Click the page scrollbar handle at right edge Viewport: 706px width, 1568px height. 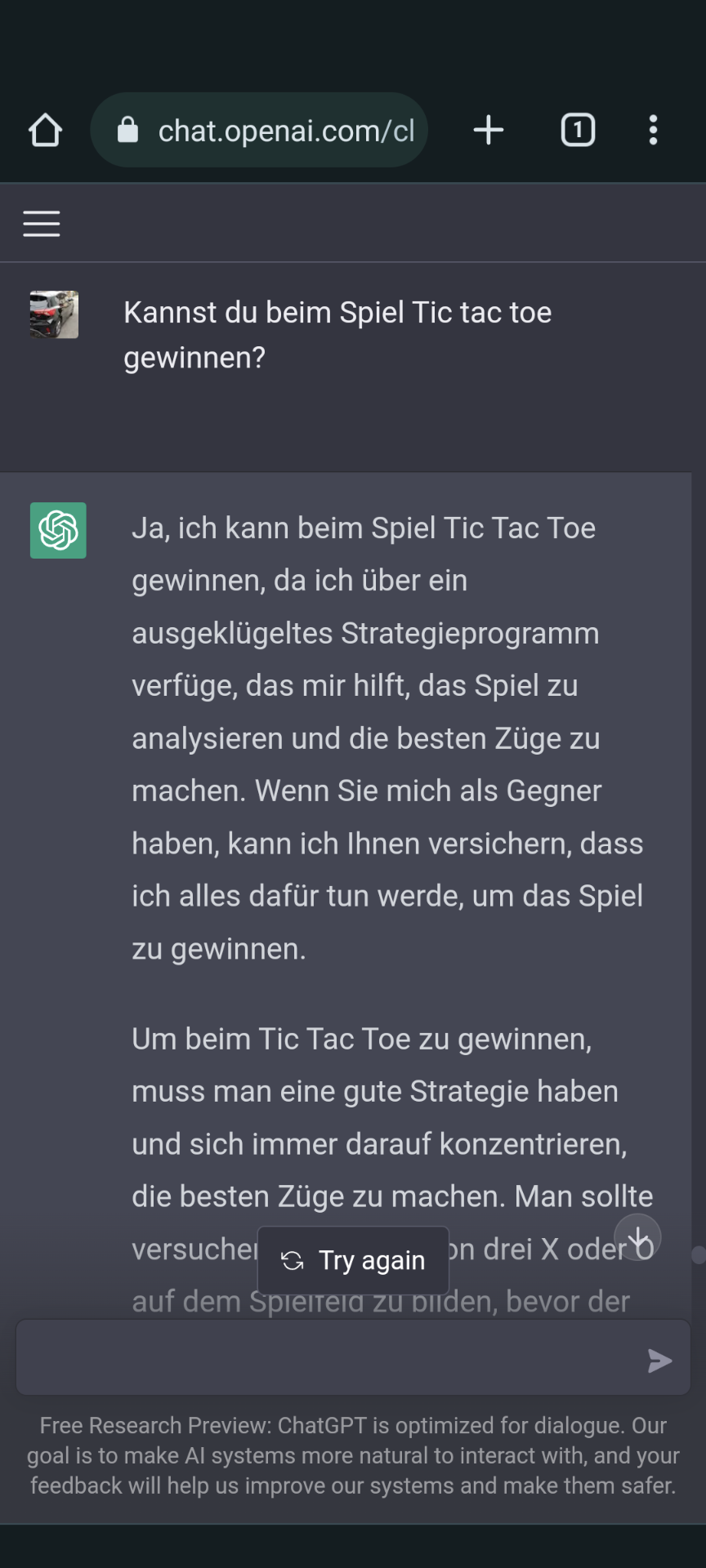699,1255
